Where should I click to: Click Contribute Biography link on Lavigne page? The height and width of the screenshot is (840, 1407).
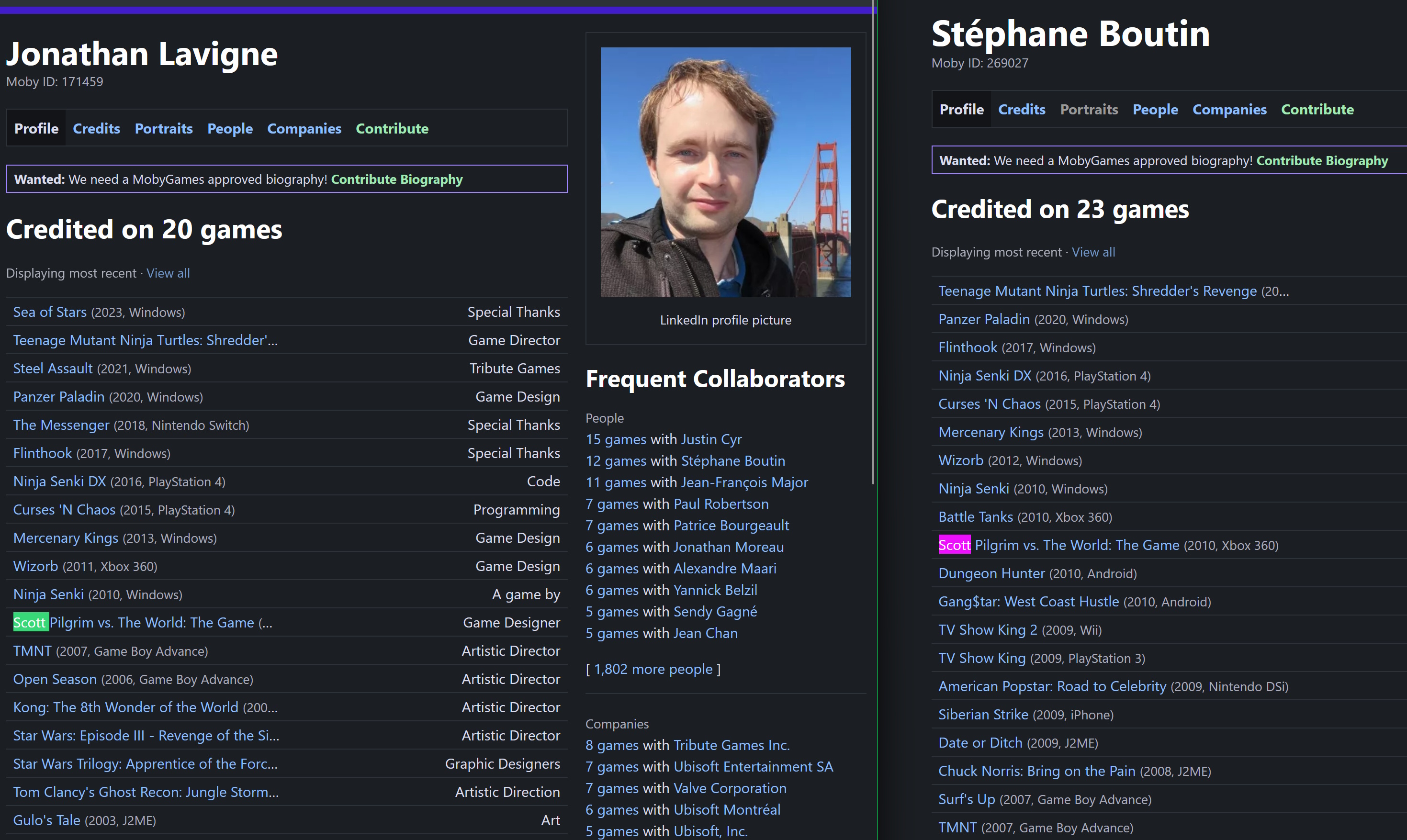(x=397, y=179)
